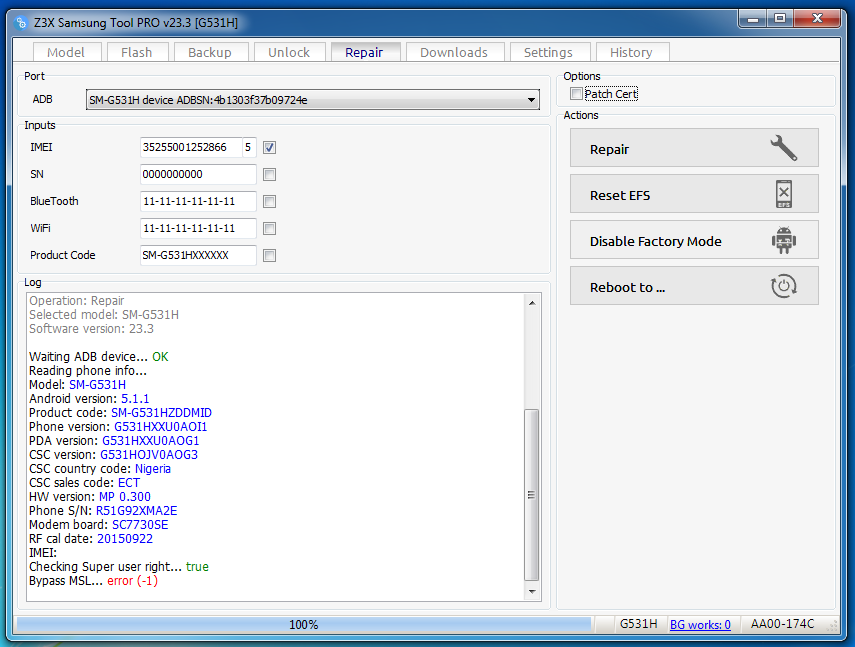Click the Product Code input field
This screenshot has width=855, height=647.
tap(198, 255)
